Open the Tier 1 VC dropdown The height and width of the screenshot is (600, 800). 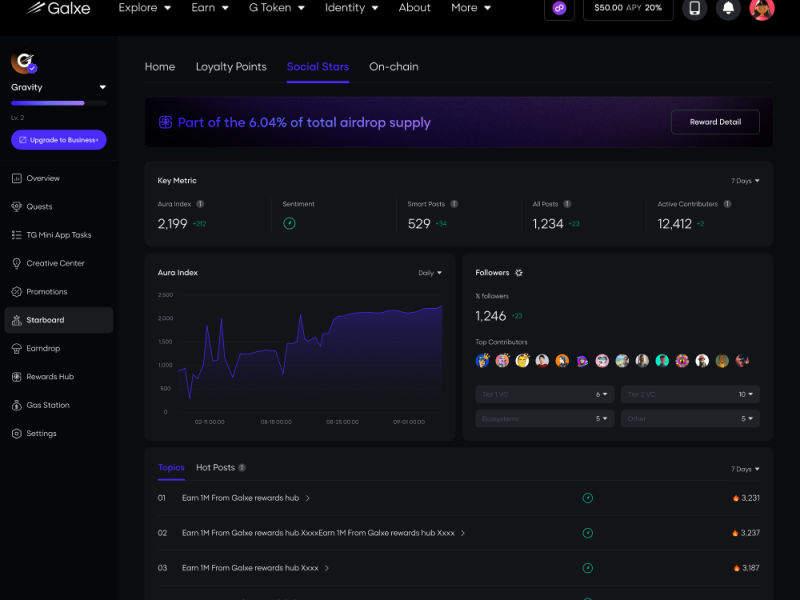(544, 394)
